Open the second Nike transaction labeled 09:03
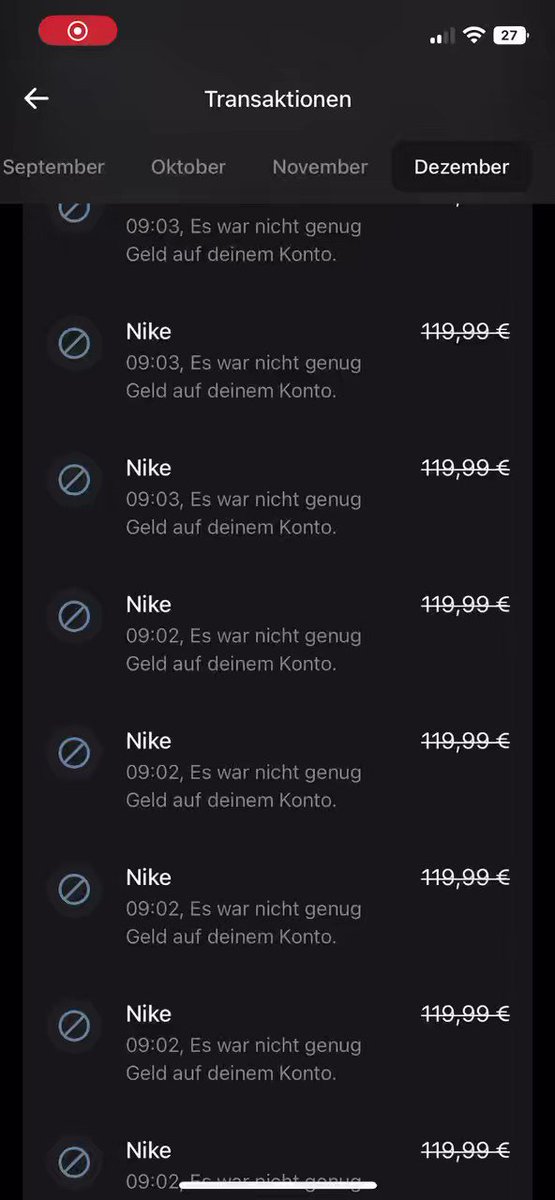 (278, 496)
